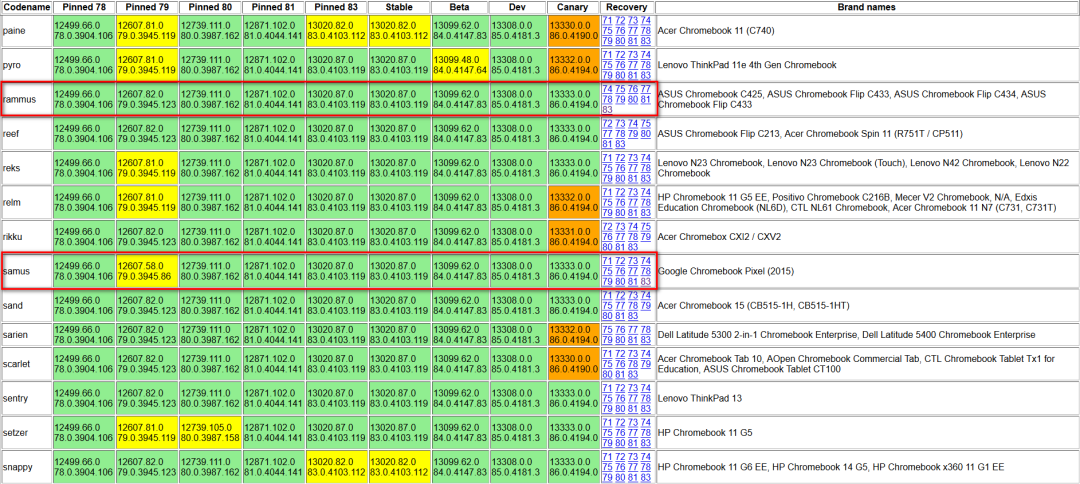This screenshot has height=484, width=1080.
Task: Open recovery link 83 in samus row
Action: (645, 281)
